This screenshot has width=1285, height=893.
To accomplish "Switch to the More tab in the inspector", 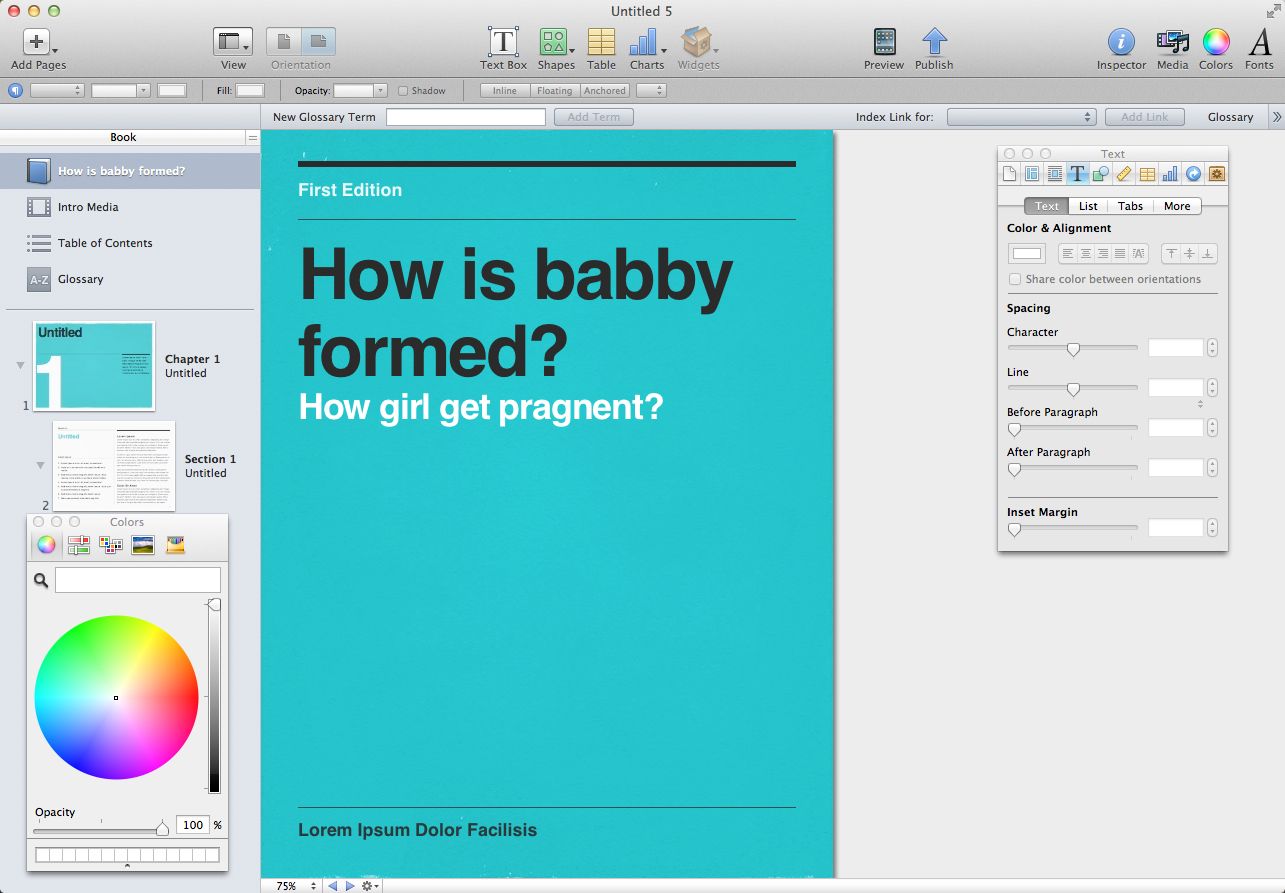I will [x=1176, y=206].
